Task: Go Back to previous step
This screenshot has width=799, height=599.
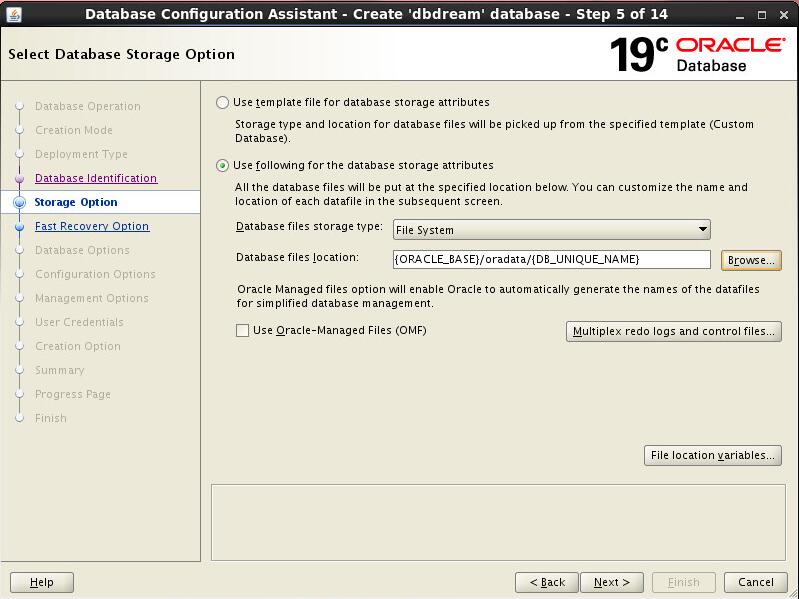Action: pyautogui.click(x=547, y=582)
